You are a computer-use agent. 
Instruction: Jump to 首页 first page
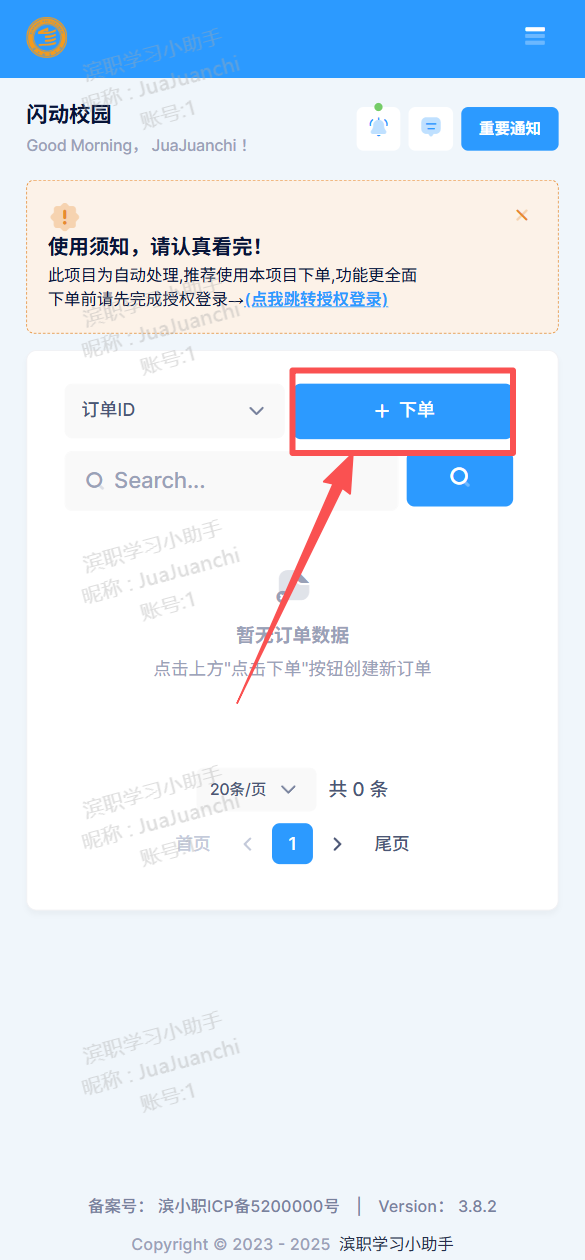click(x=193, y=844)
